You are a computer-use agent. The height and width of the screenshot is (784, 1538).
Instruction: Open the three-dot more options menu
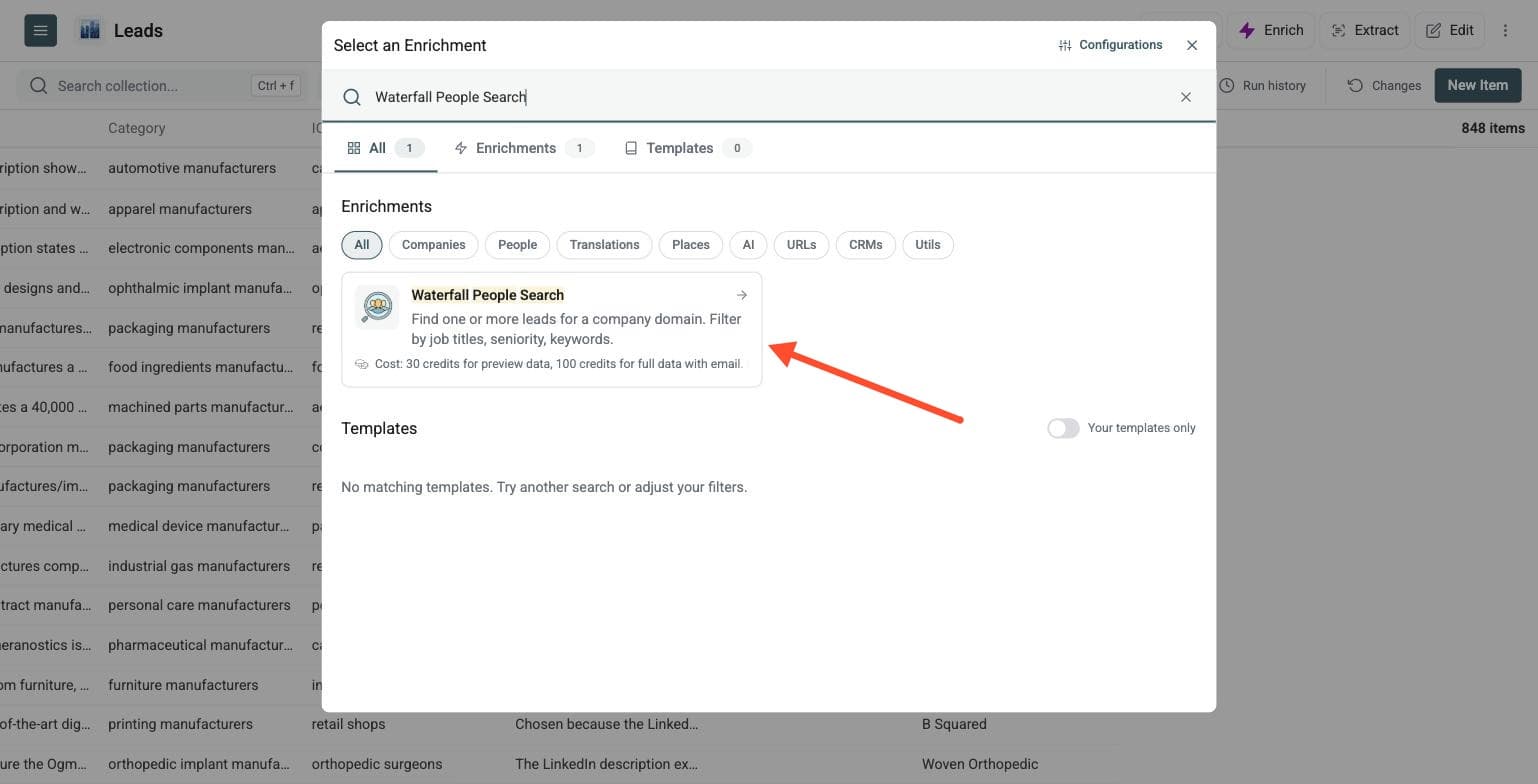coord(1505,30)
